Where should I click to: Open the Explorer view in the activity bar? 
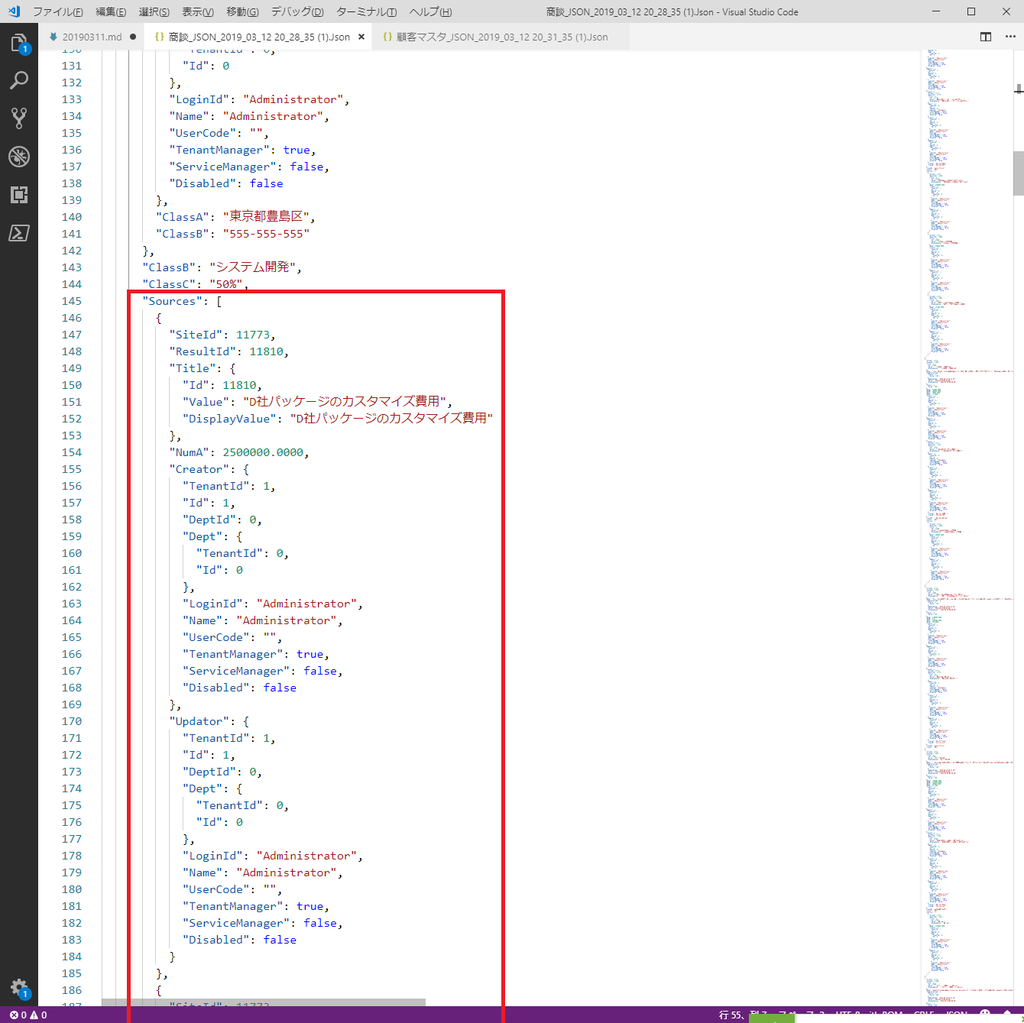coord(19,43)
